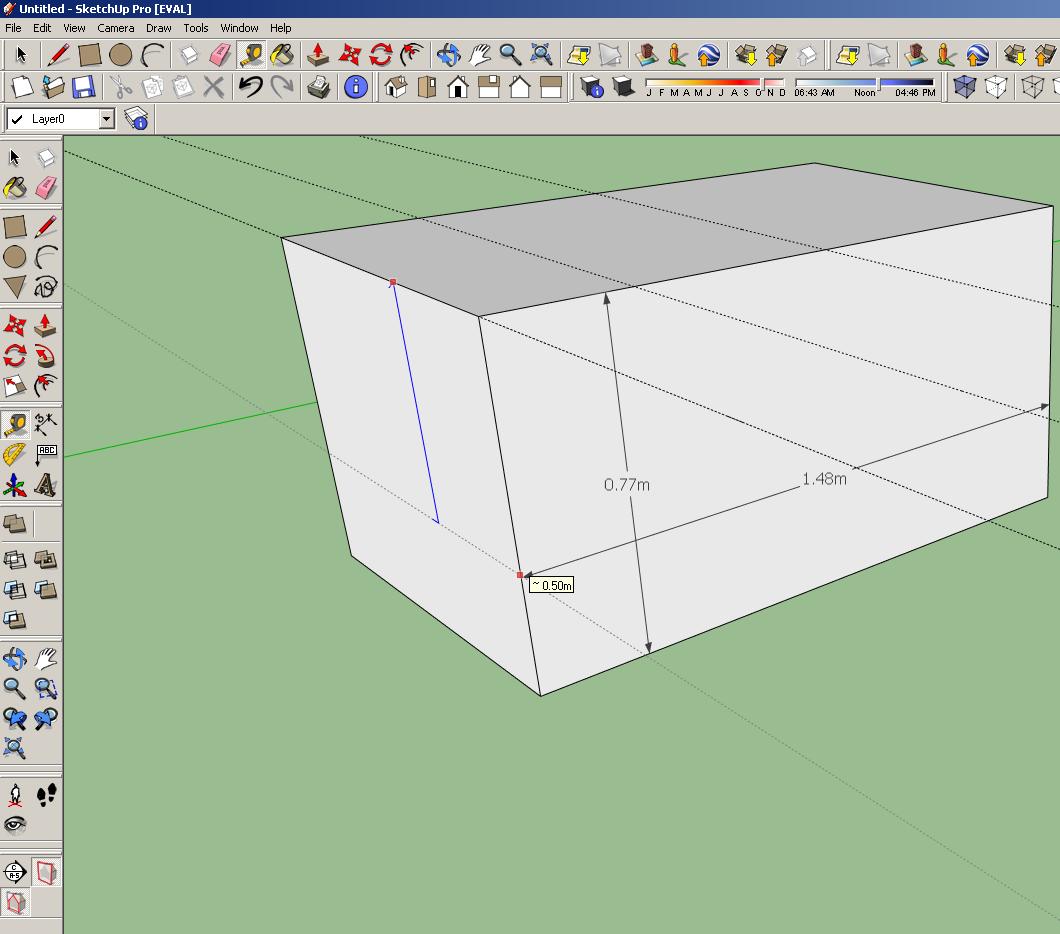Click the Save floppy disk button
This screenshot has width=1060, height=934.
click(x=83, y=87)
